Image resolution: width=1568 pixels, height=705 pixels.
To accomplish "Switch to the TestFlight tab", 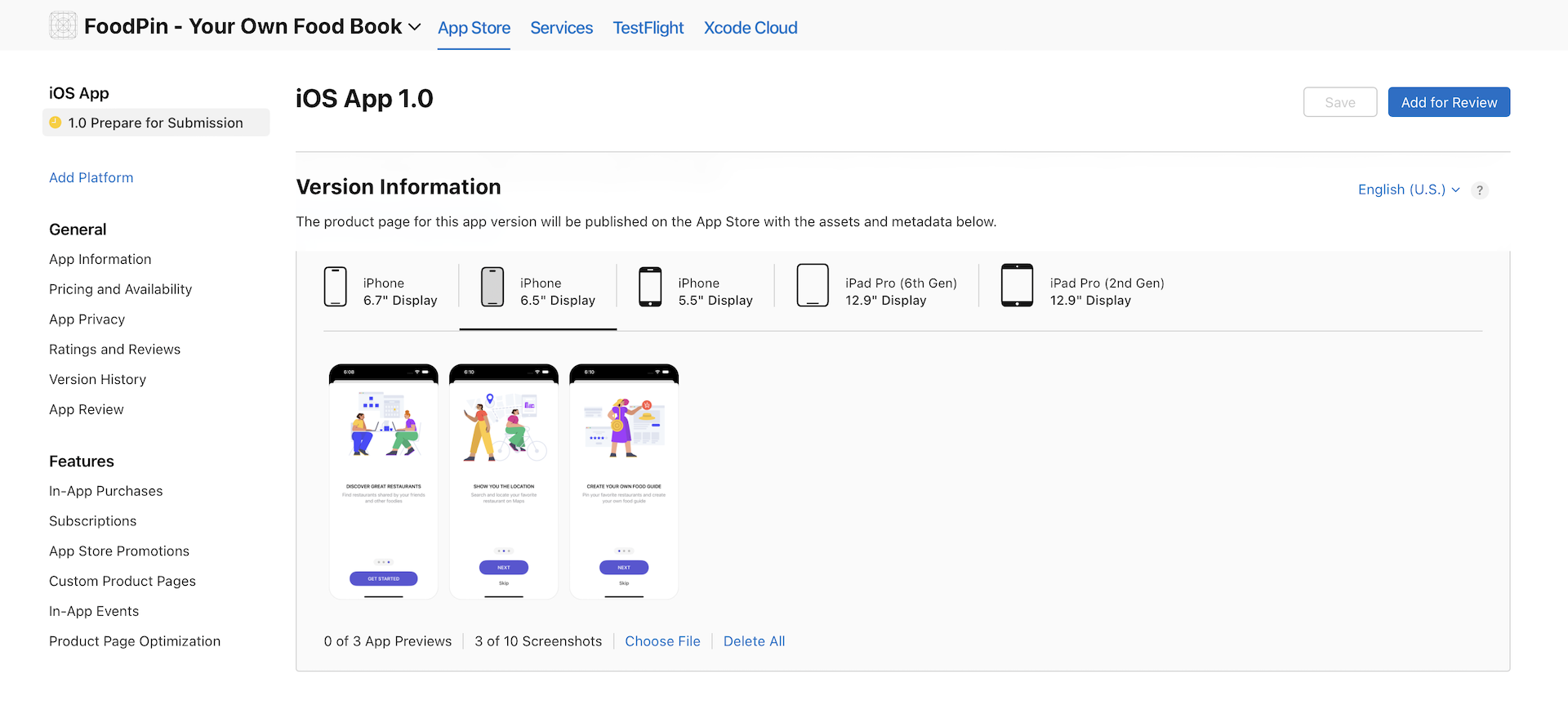I will [x=648, y=28].
